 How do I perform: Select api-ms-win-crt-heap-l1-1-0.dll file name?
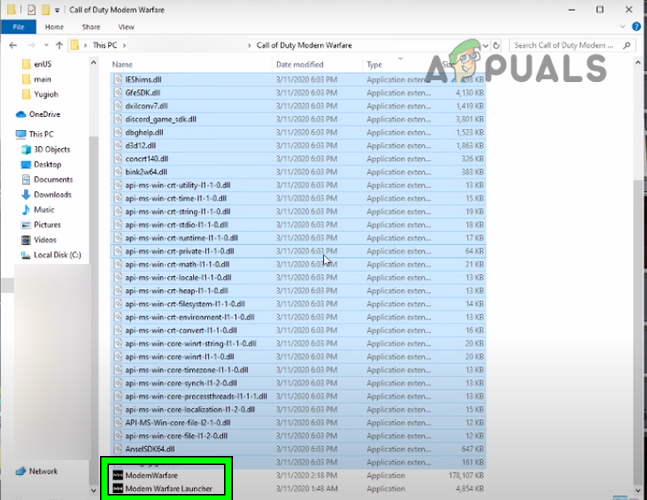177,290
